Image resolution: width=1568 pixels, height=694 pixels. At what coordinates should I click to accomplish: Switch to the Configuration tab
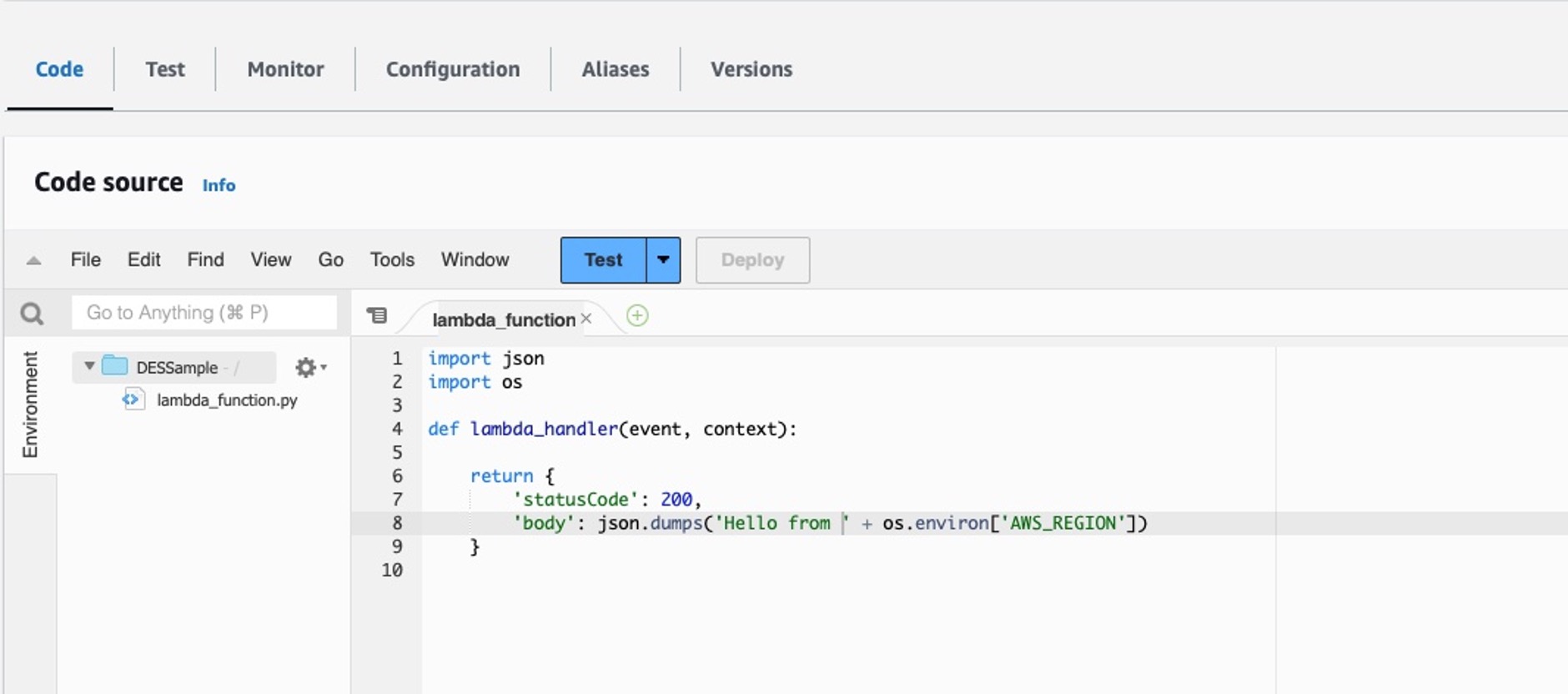452,69
